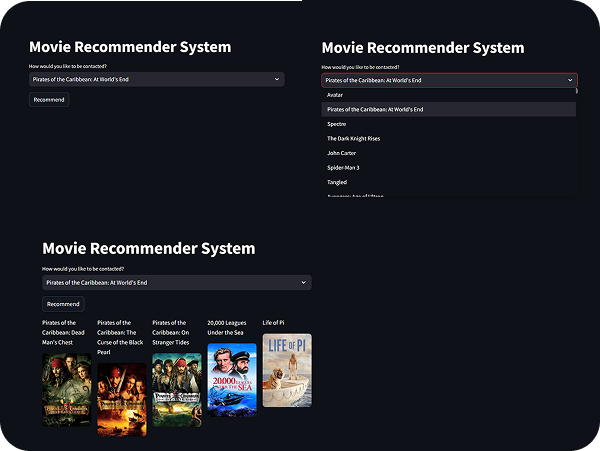
Task: Click the dropdown list scrollbar handle
Action: point(577,91)
